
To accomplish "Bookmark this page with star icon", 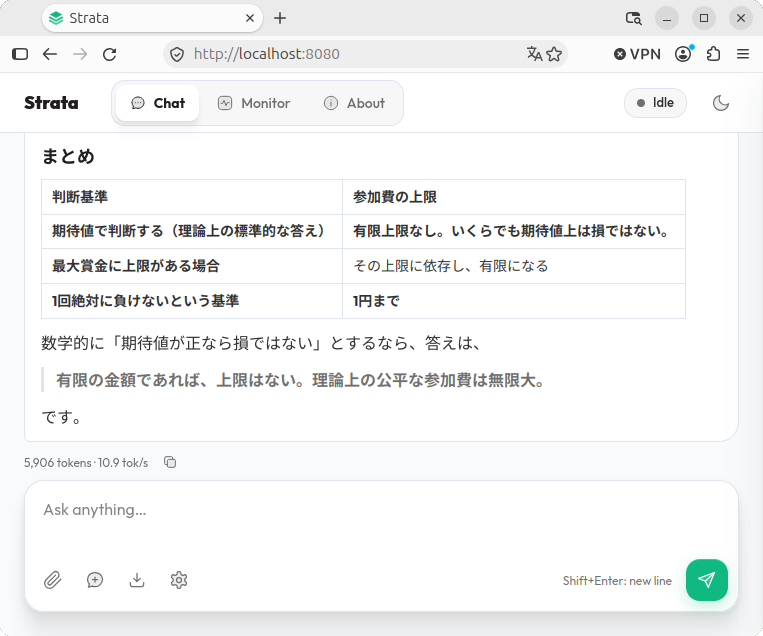I will 554,54.
